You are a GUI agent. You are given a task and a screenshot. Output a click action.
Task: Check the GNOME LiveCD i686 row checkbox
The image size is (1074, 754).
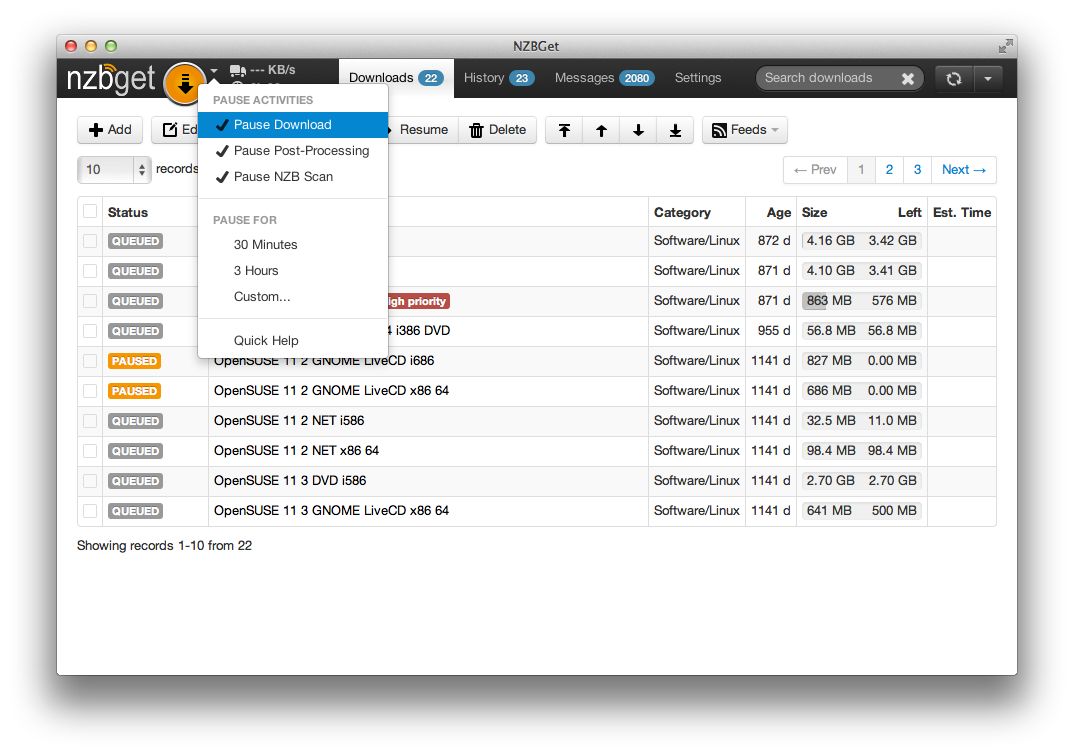coord(90,361)
